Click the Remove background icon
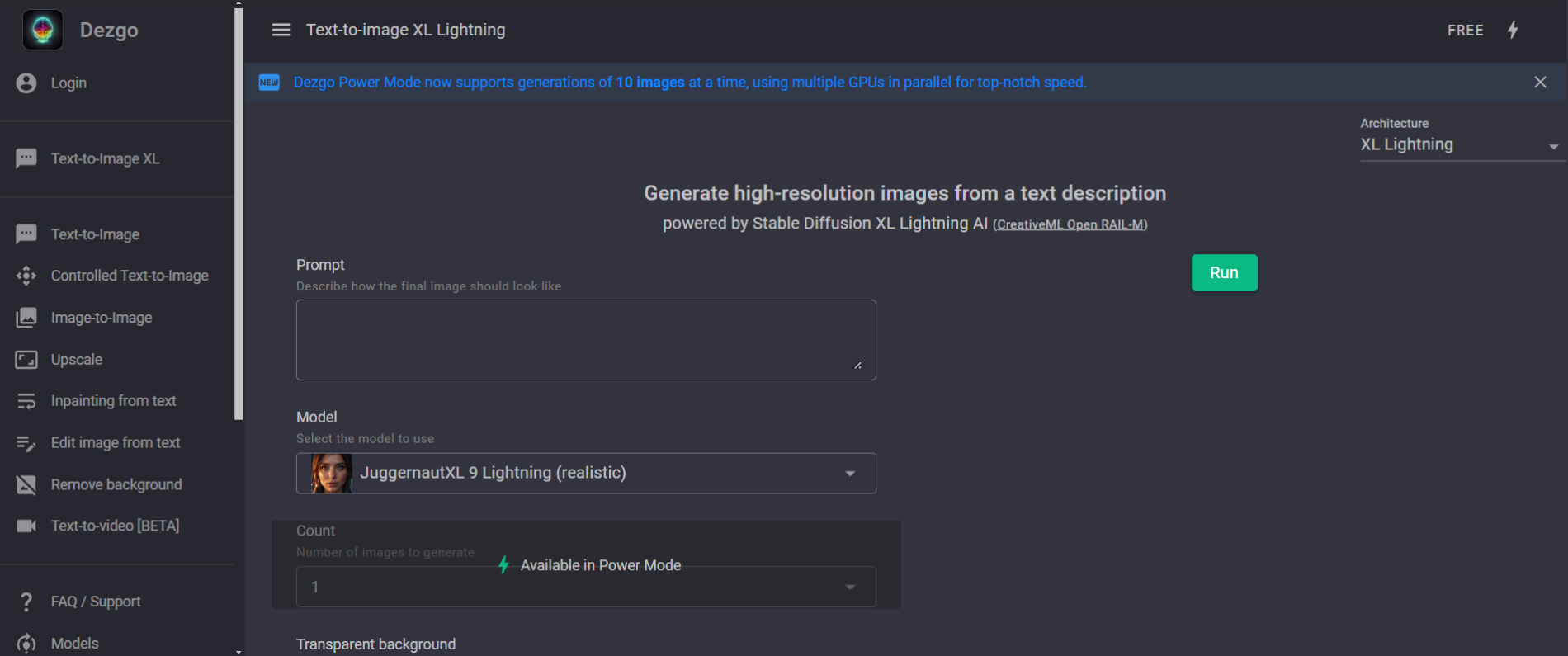 (x=26, y=484)
